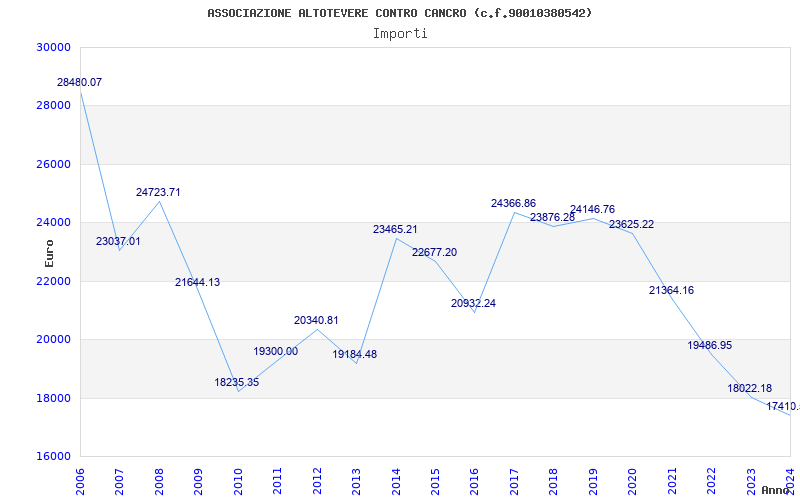The height and width of the screenshot is (500, 800).
Task: Click the 2013 x-axis year
Action: (x=356, y=481)
